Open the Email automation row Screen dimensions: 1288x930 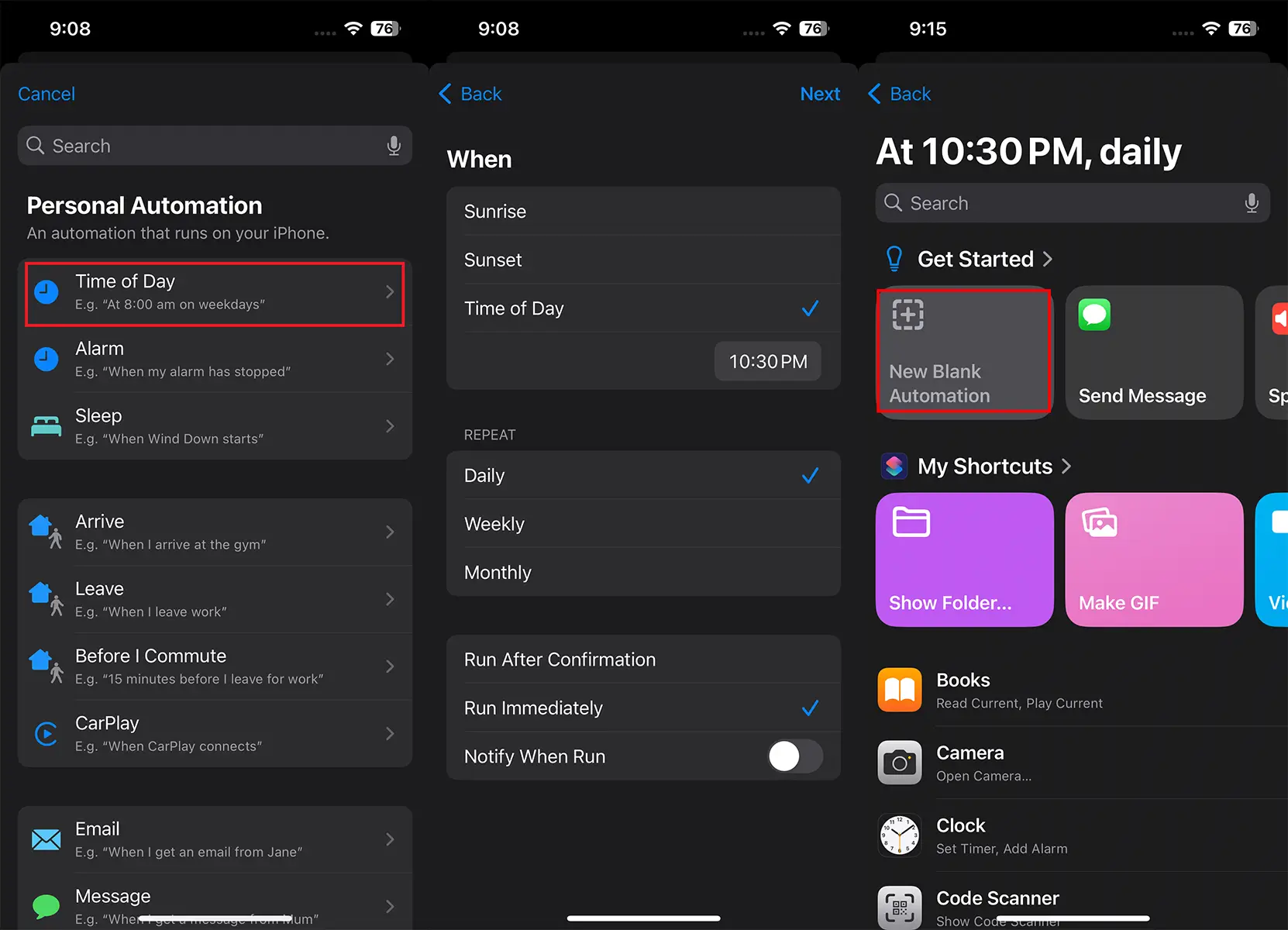[215, 839]
